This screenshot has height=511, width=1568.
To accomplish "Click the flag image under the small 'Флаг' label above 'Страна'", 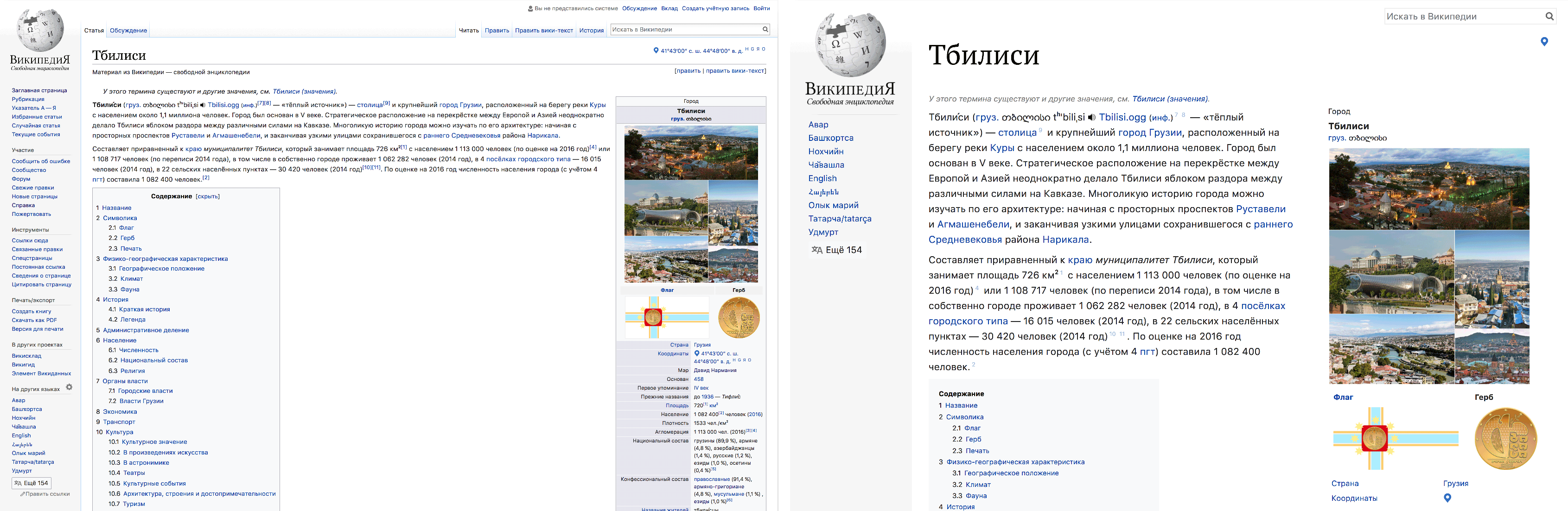I will point(667,317).
